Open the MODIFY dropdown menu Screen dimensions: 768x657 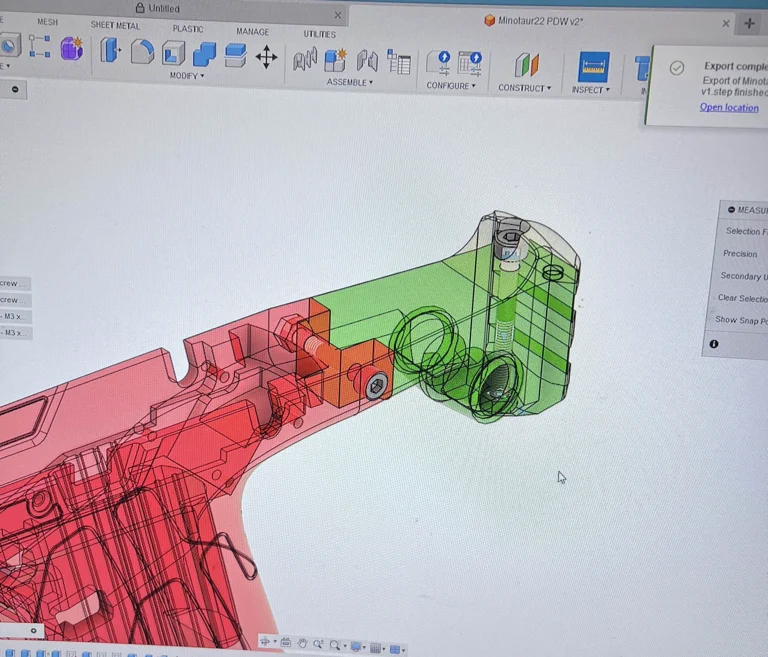click(186, 76)
